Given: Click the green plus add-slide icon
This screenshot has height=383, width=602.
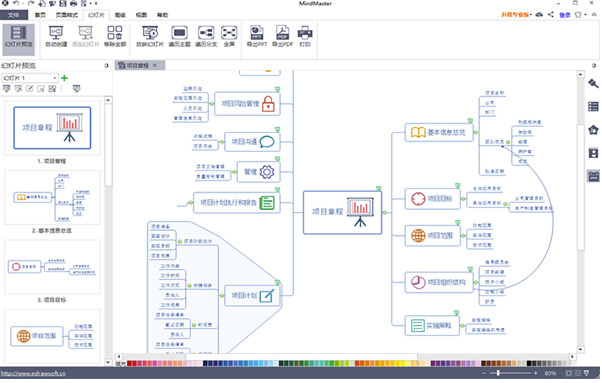Looking at the screenshot, I should click(x=64, y=78).
